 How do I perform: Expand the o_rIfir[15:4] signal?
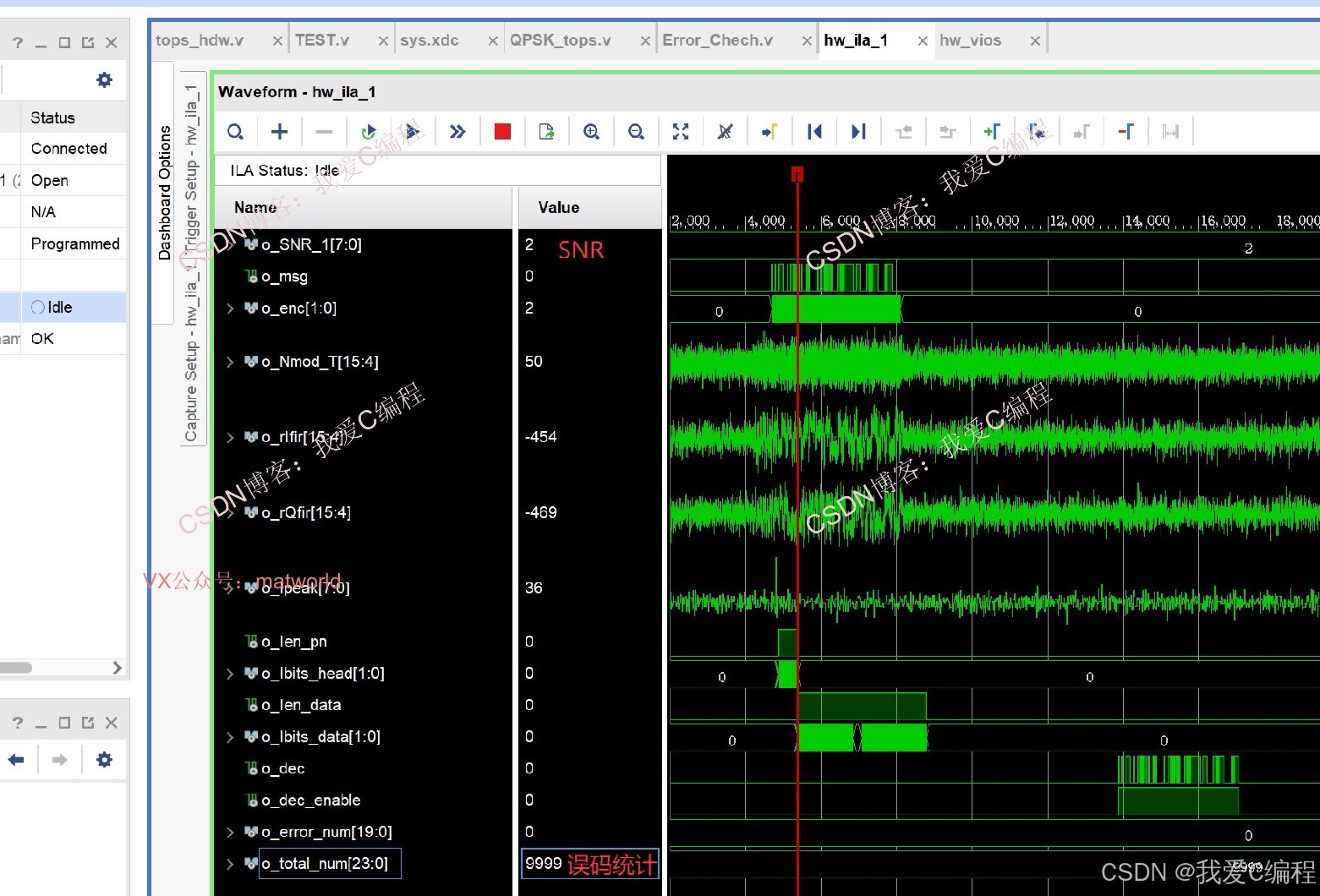(230, 437)
